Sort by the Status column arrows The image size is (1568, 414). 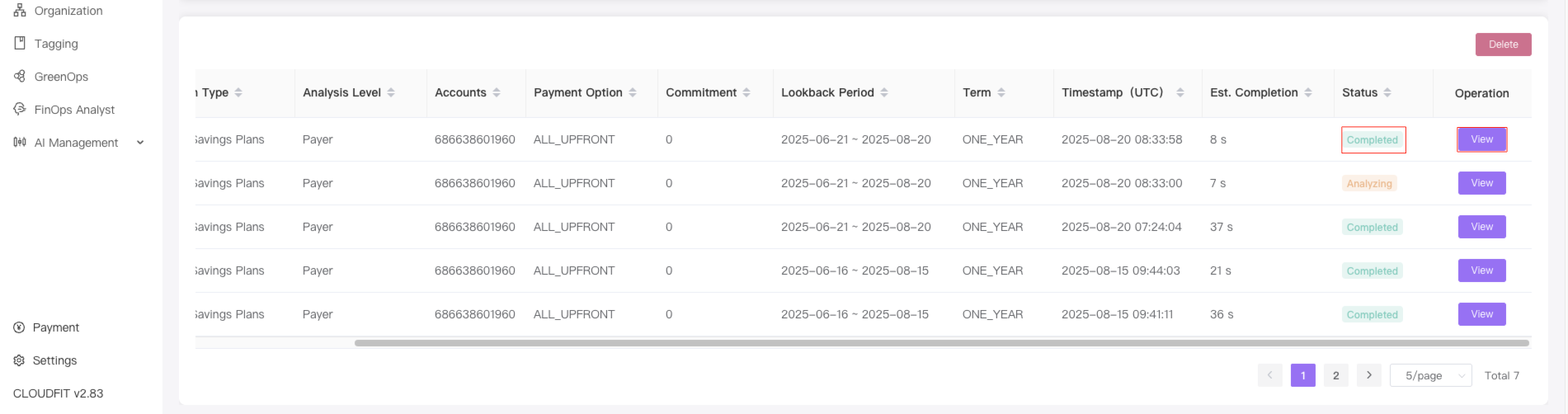[x=1387, y=92]
